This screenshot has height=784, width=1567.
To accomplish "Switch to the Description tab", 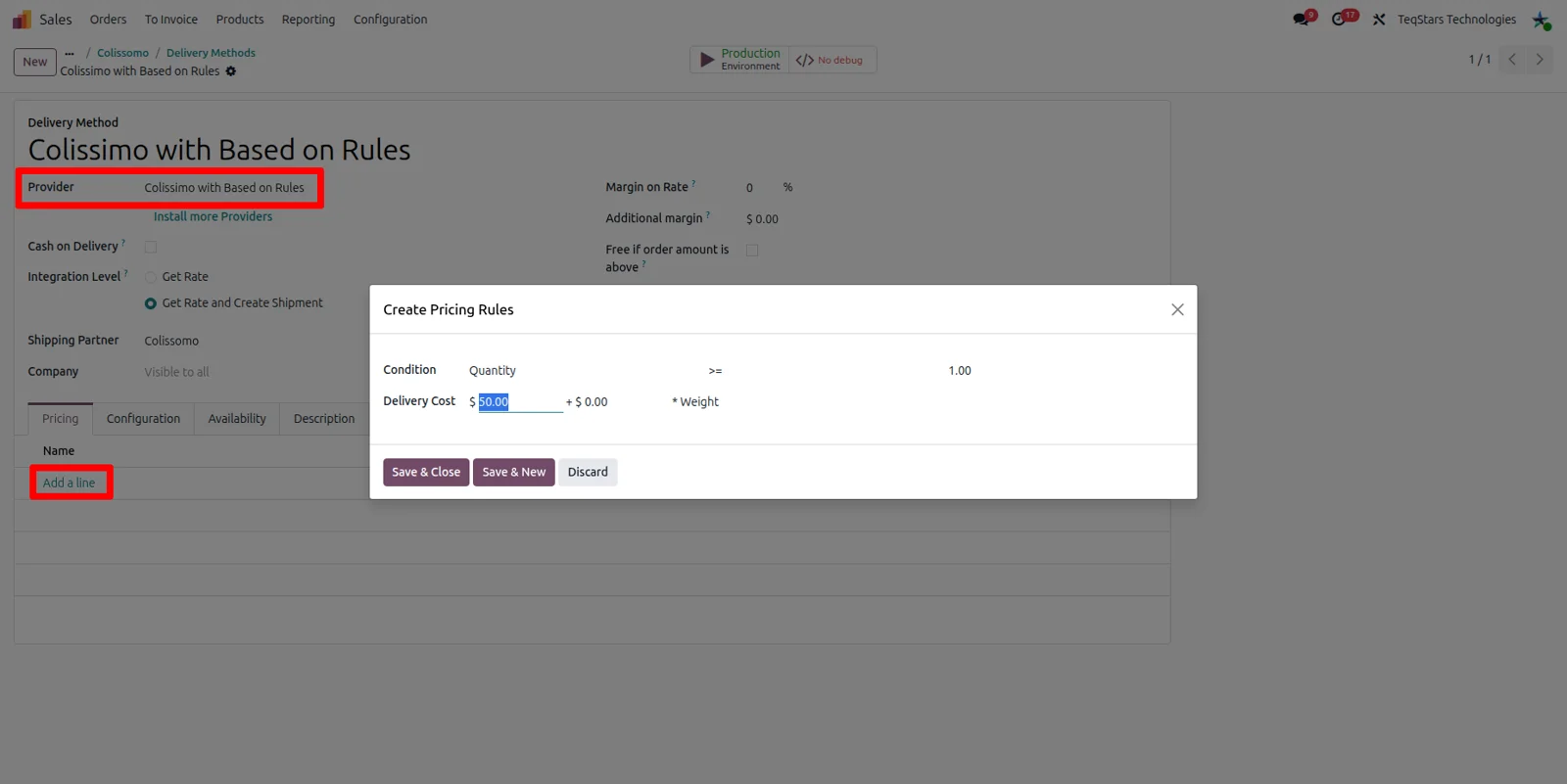I will 324,419.
